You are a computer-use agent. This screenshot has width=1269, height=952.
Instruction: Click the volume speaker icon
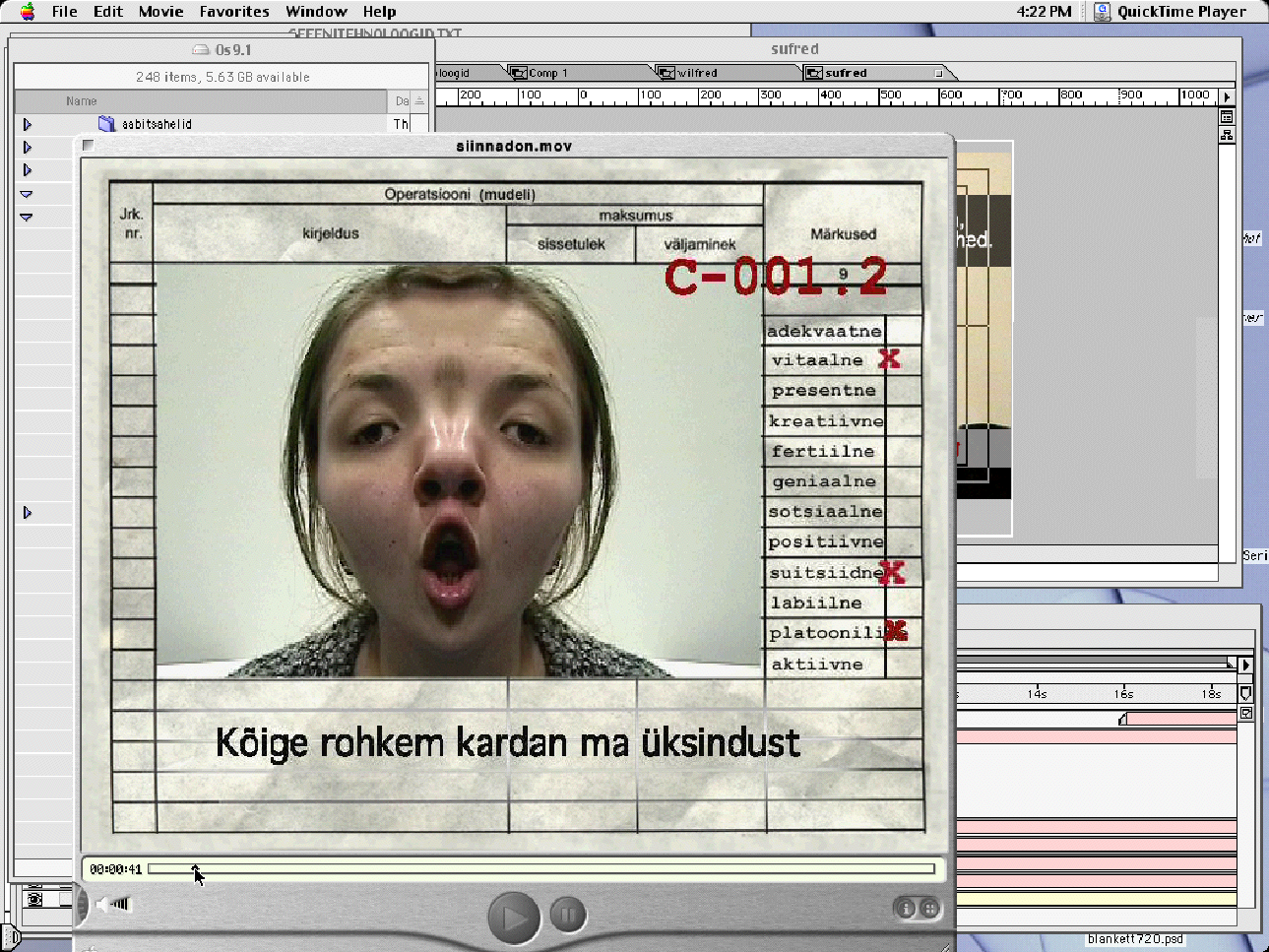113,904
